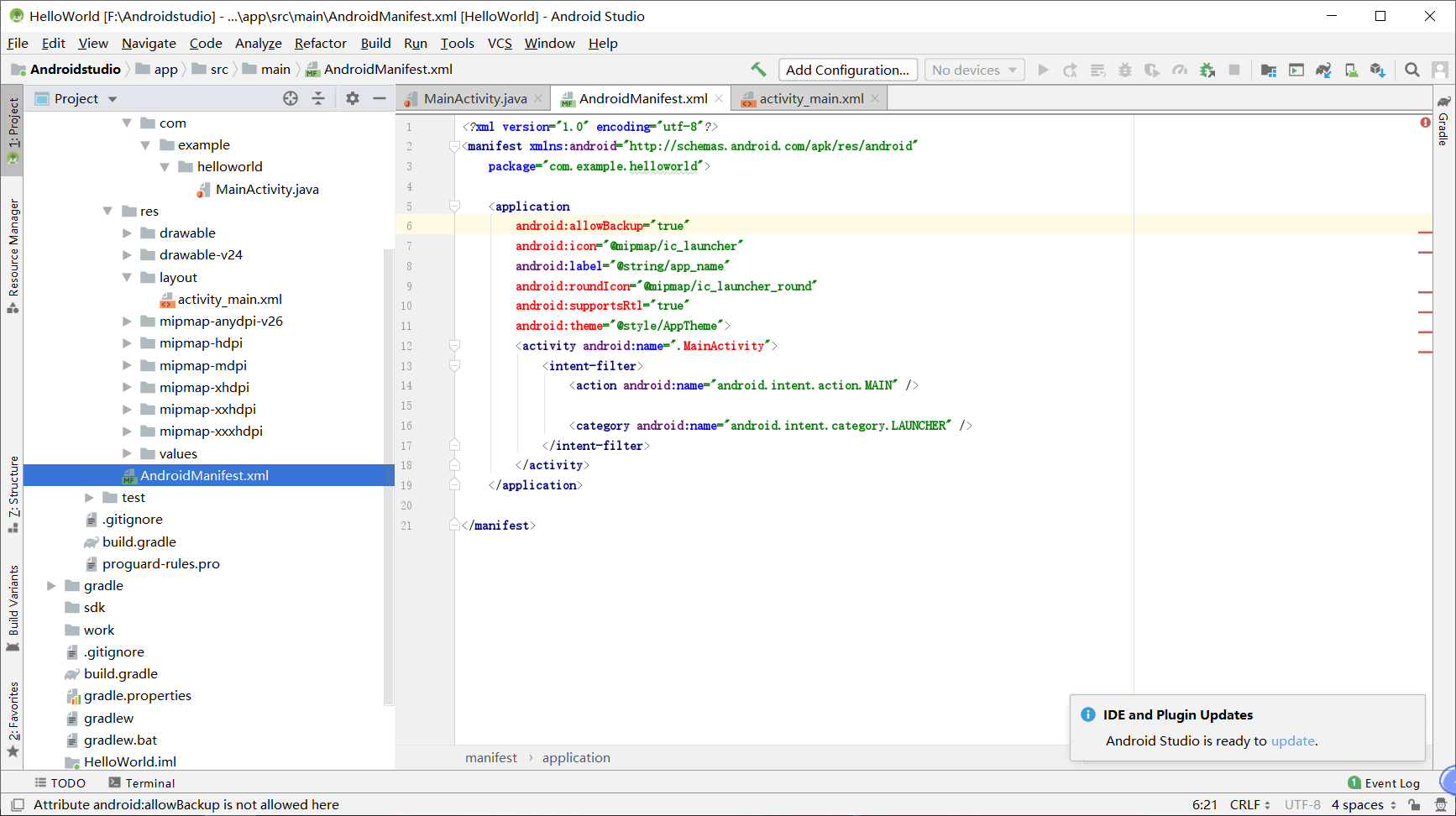
Task: Click the Debug app bug icon
Action: point(1125,70)
